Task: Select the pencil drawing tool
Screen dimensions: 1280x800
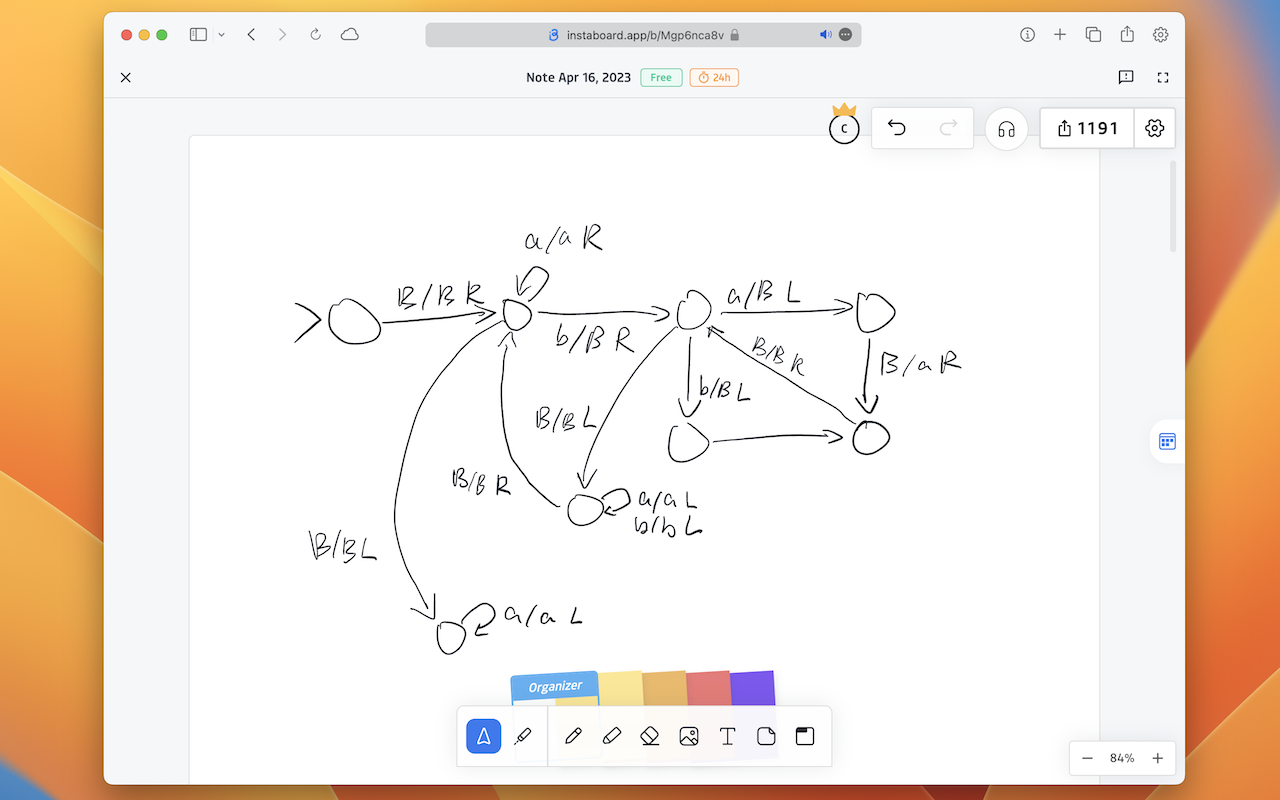Action: (x=572, y=736)
